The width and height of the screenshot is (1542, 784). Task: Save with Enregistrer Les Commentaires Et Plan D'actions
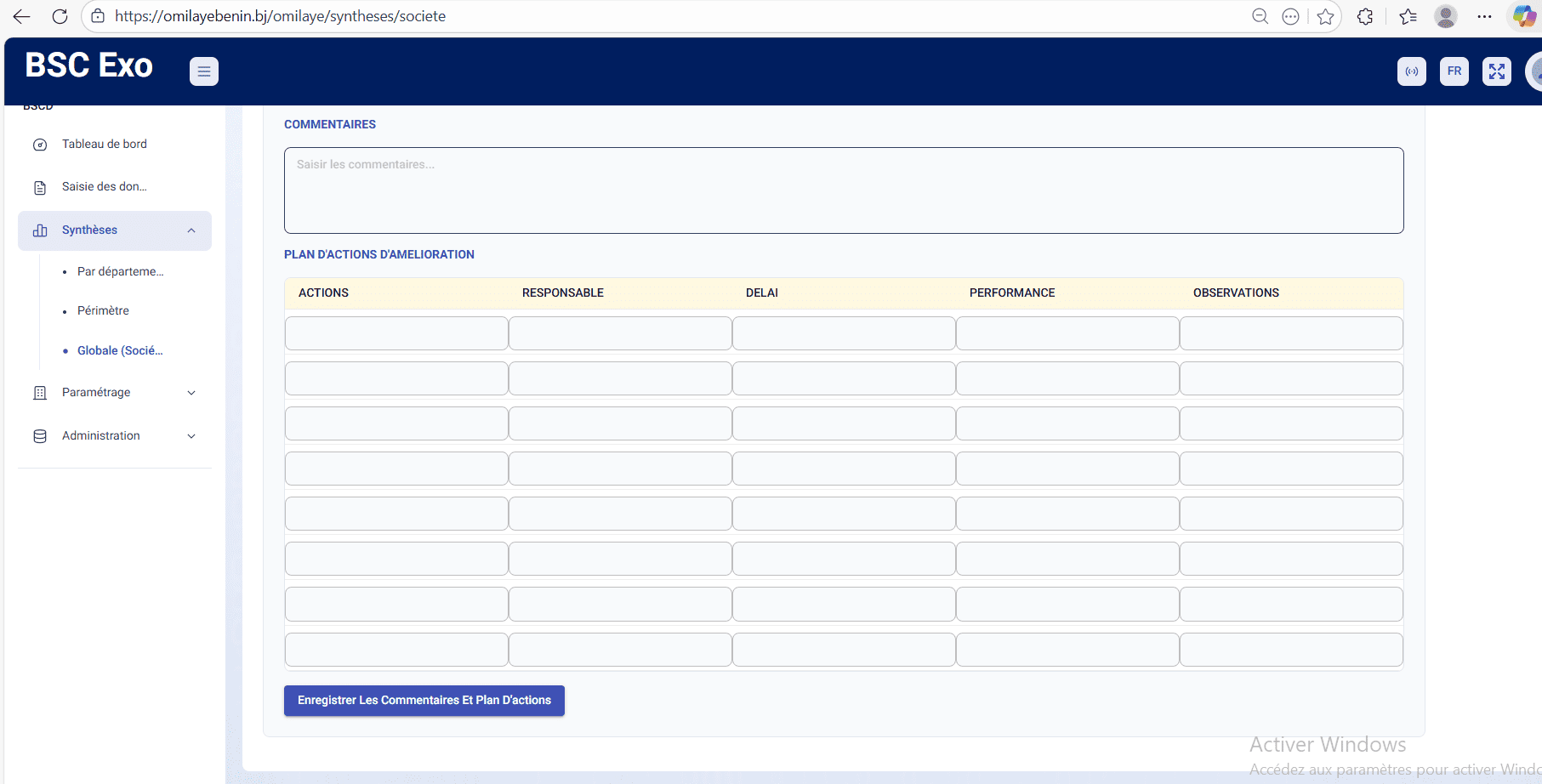[x=424, y=701]
